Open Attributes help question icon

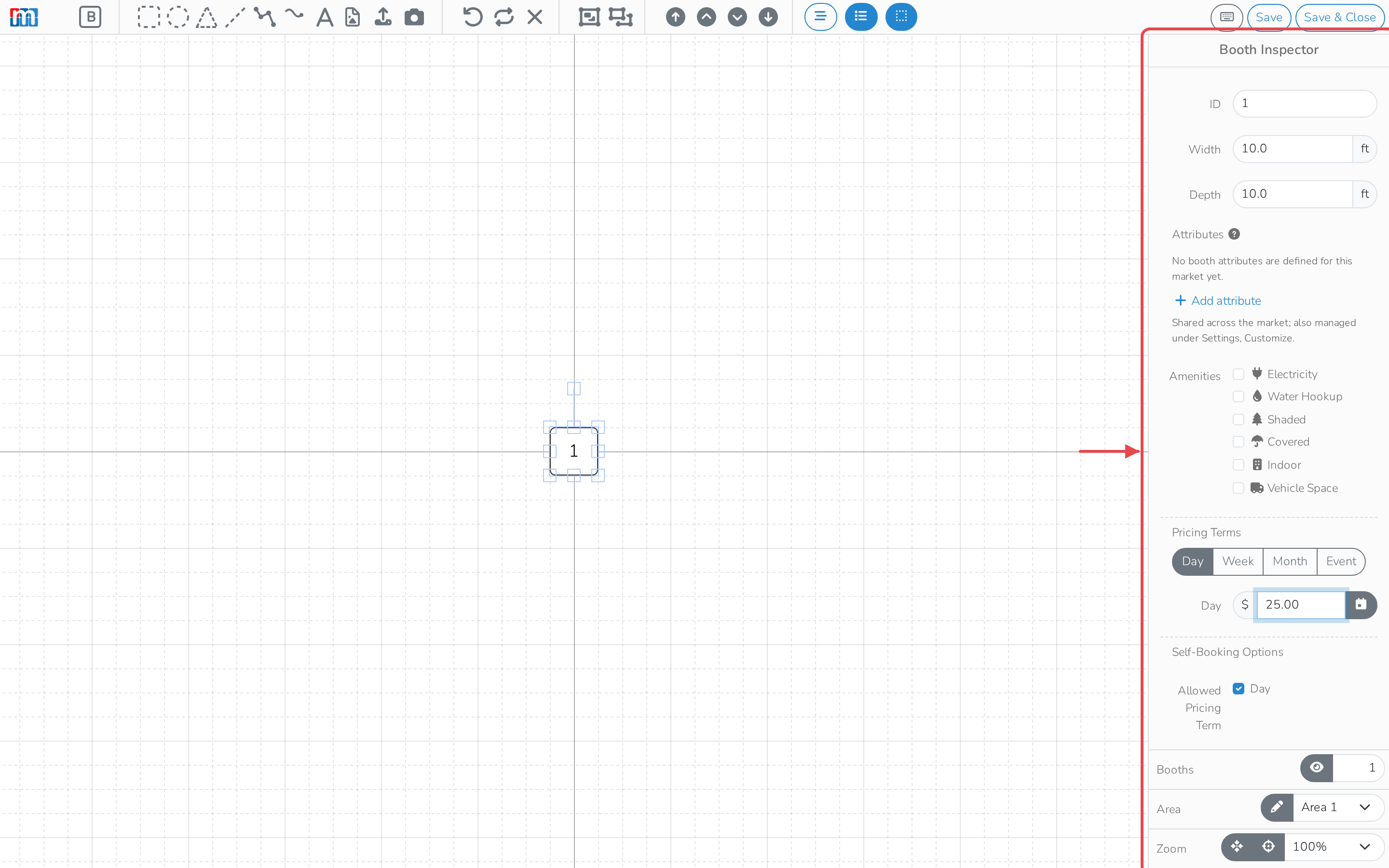(1235, 234)
